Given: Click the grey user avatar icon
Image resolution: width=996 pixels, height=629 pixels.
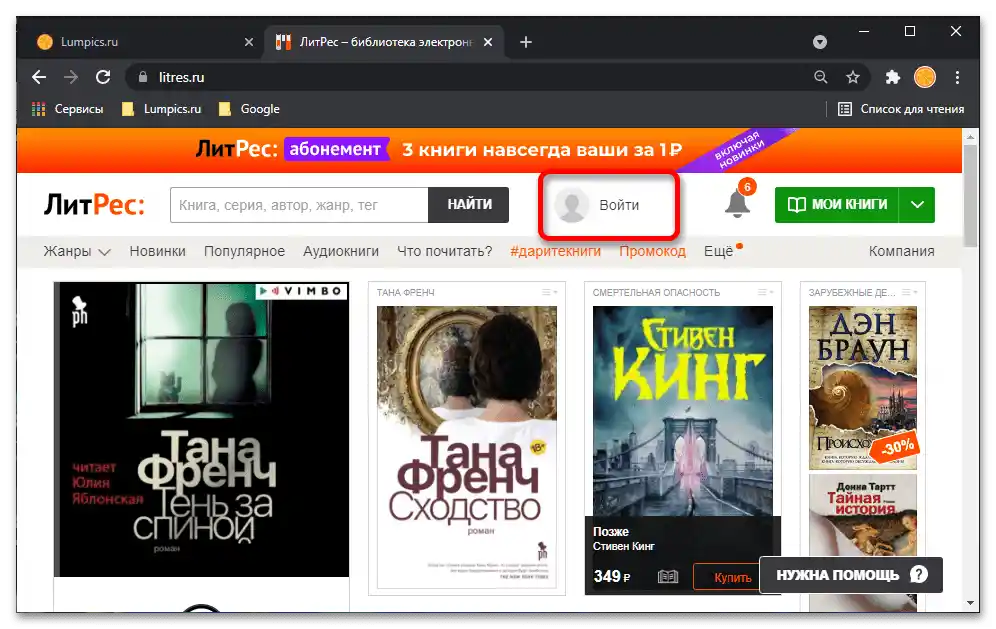Looking at the screenshot, I should 572,205.
